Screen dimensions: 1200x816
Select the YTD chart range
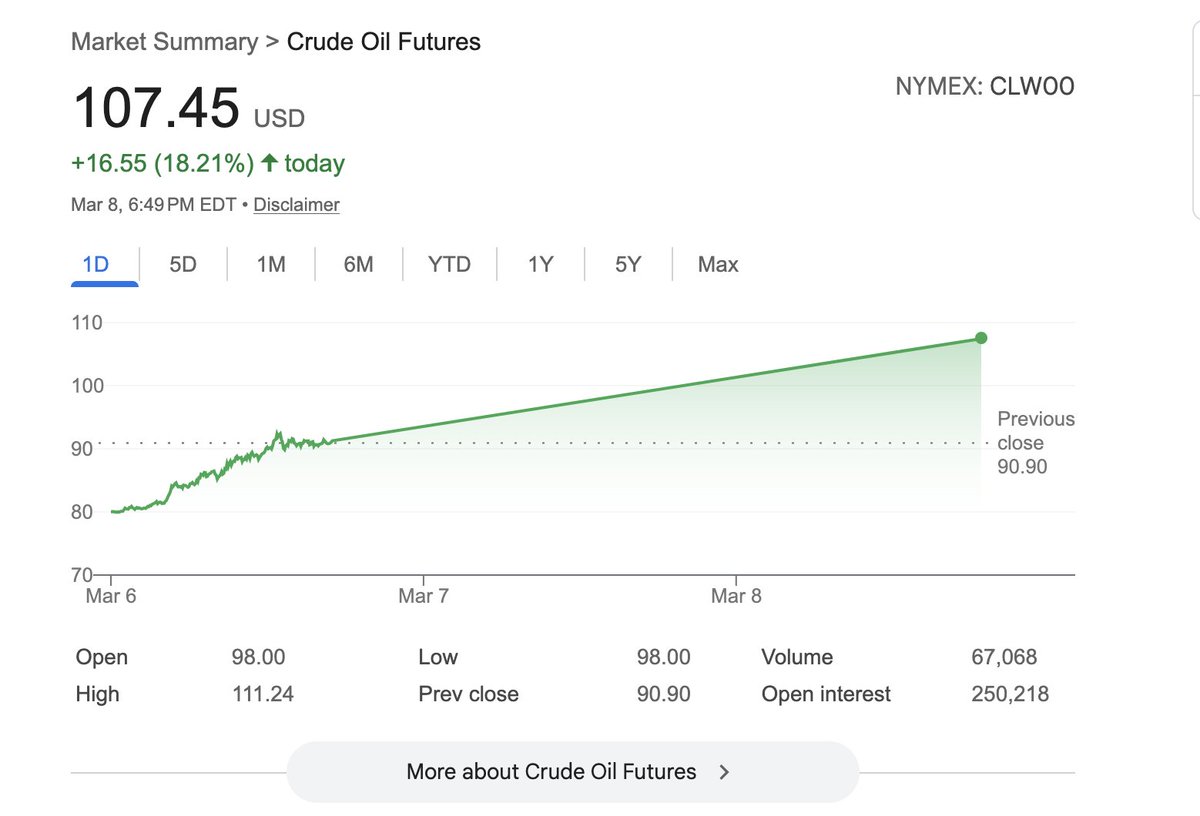click(449, 265)
